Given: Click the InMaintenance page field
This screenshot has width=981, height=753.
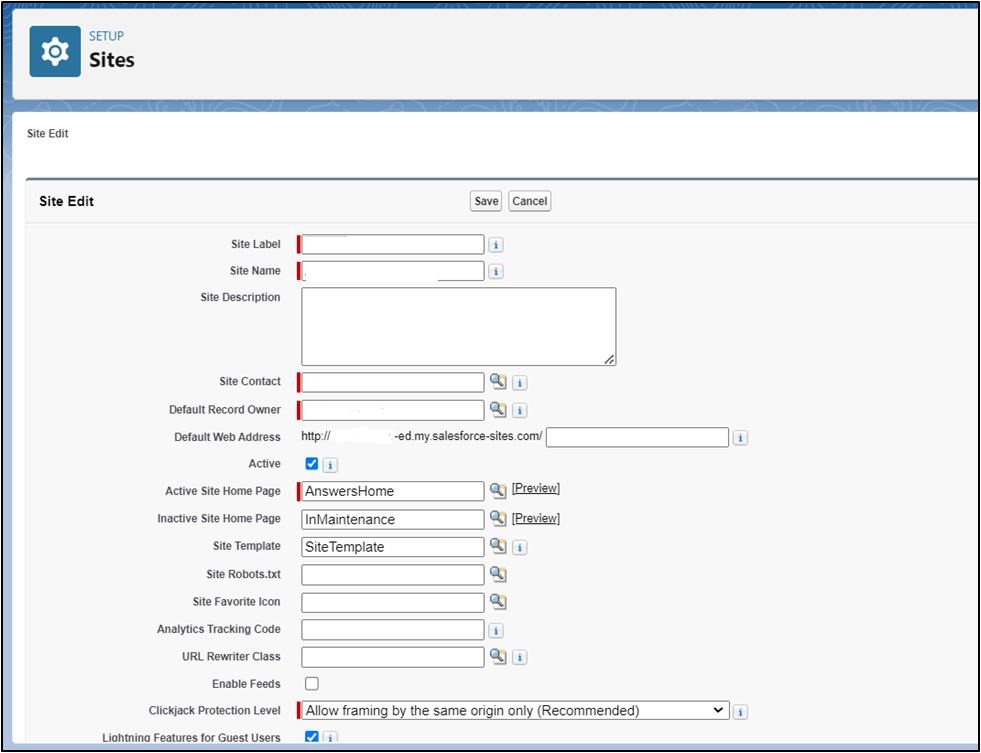Looking at the screenshot, I should (x=392, y=519).
